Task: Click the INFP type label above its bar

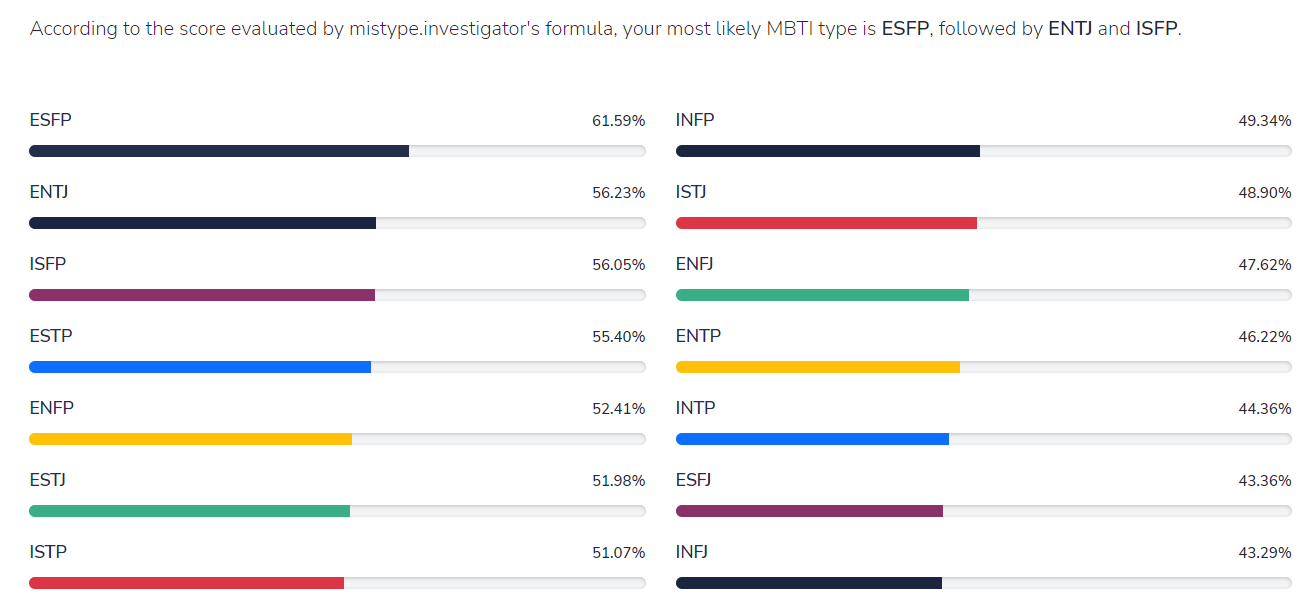Action: [695, 120]
